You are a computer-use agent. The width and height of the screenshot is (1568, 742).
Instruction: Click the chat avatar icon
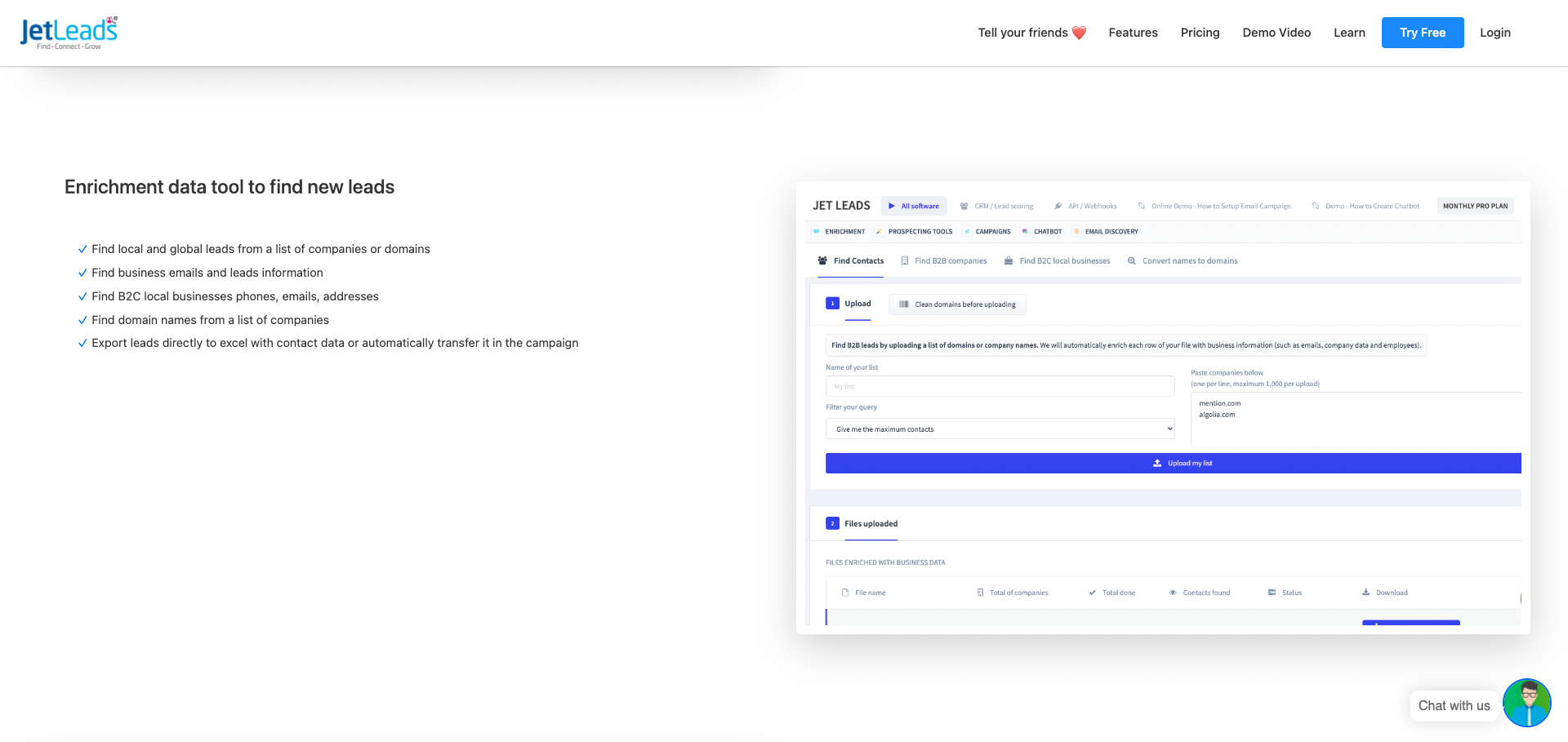point(1526,703)
